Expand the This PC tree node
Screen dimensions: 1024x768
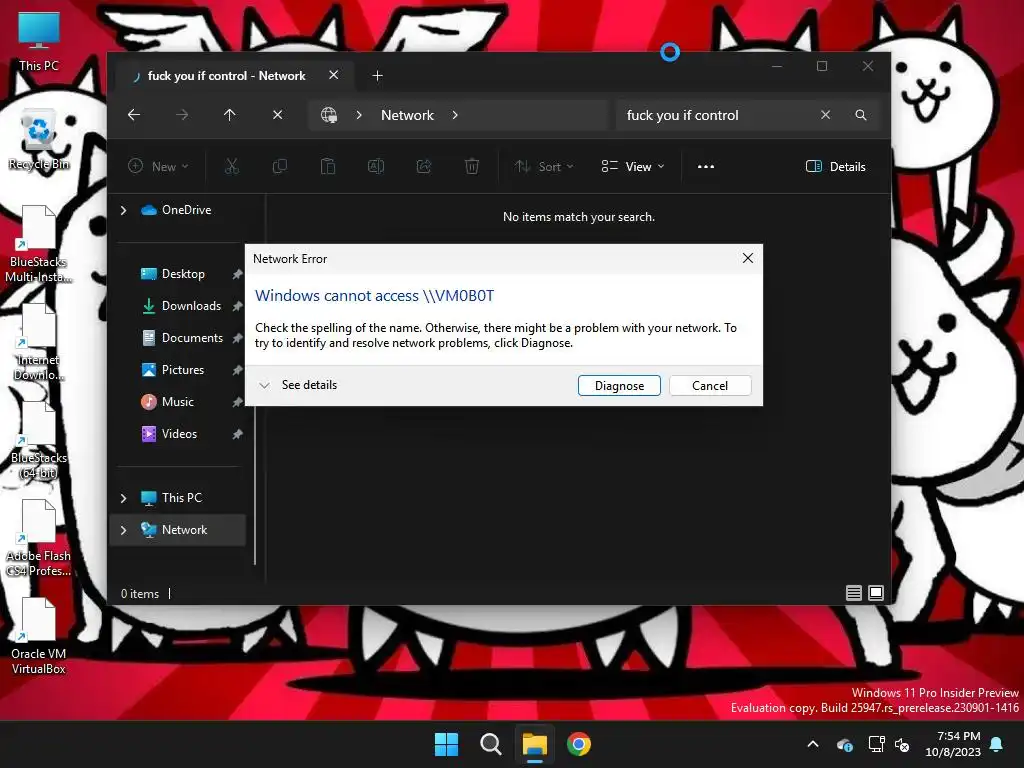123,498
